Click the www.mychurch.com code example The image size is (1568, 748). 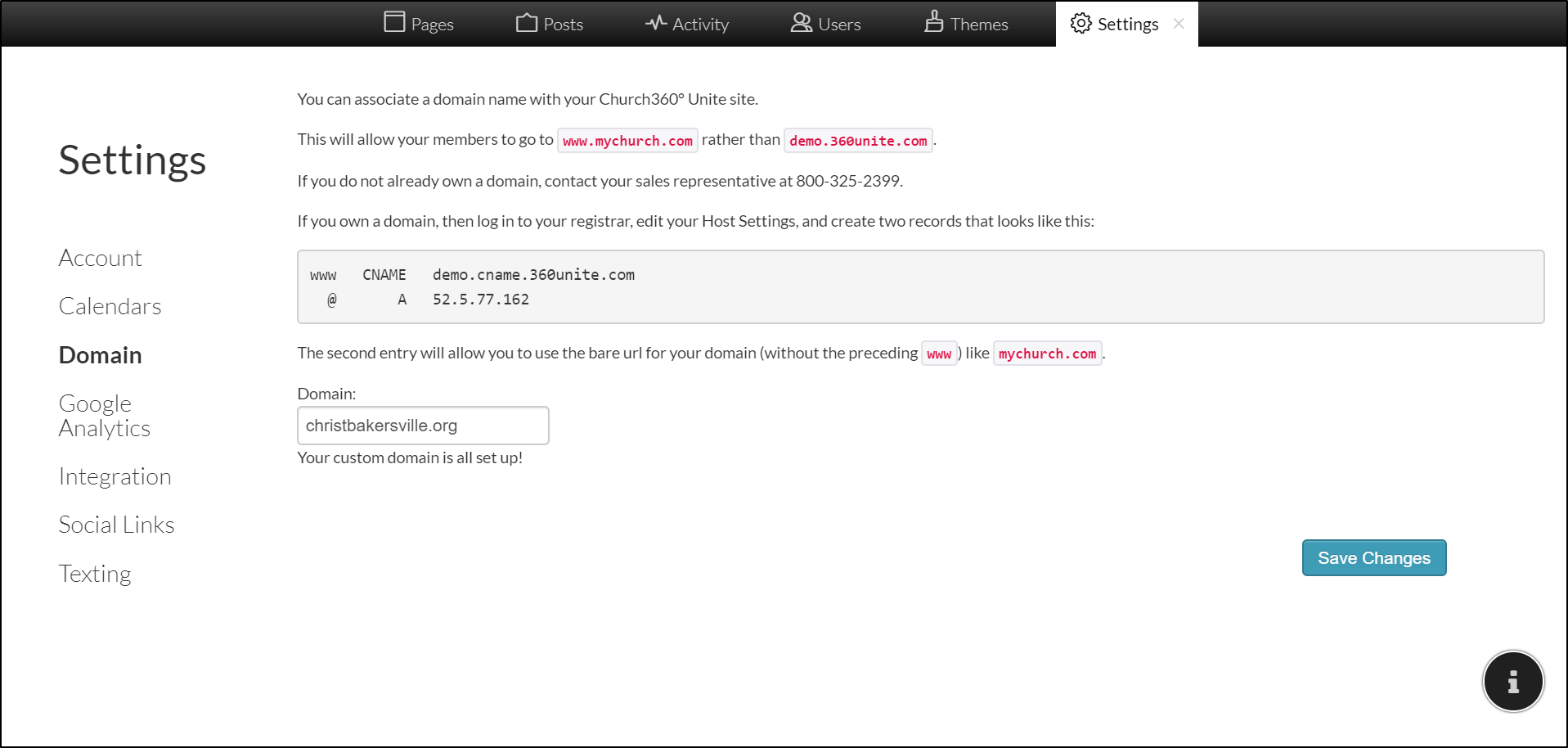(x=627, y=141)
